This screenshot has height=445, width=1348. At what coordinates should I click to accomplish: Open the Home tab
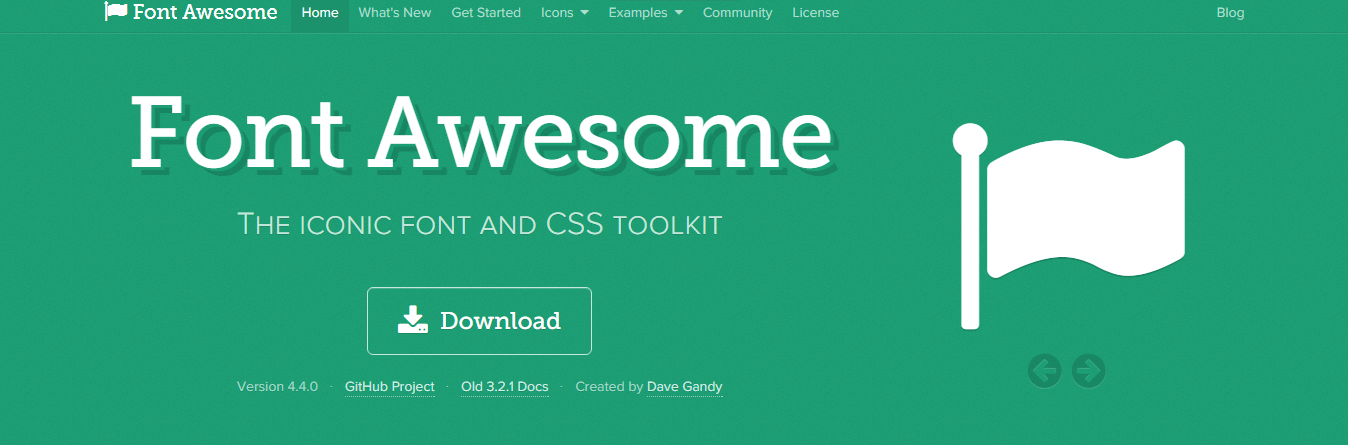320,13
